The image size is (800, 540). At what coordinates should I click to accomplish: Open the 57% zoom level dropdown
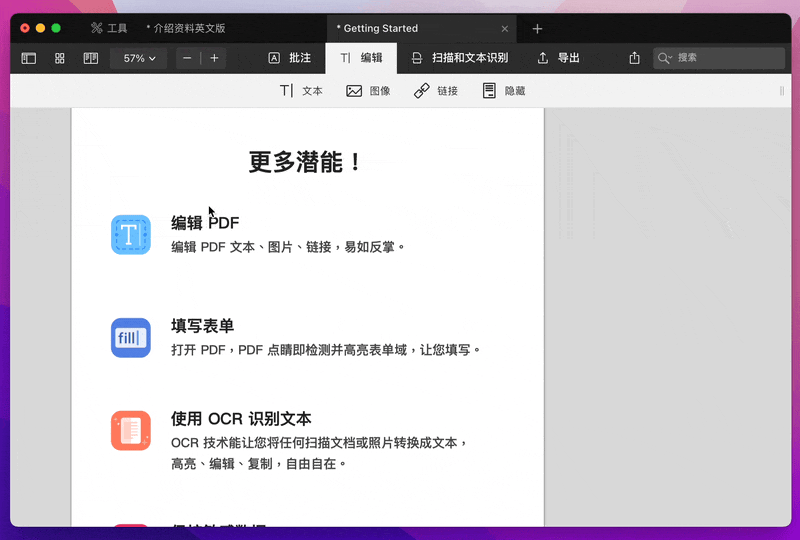[x=139, y=59]
